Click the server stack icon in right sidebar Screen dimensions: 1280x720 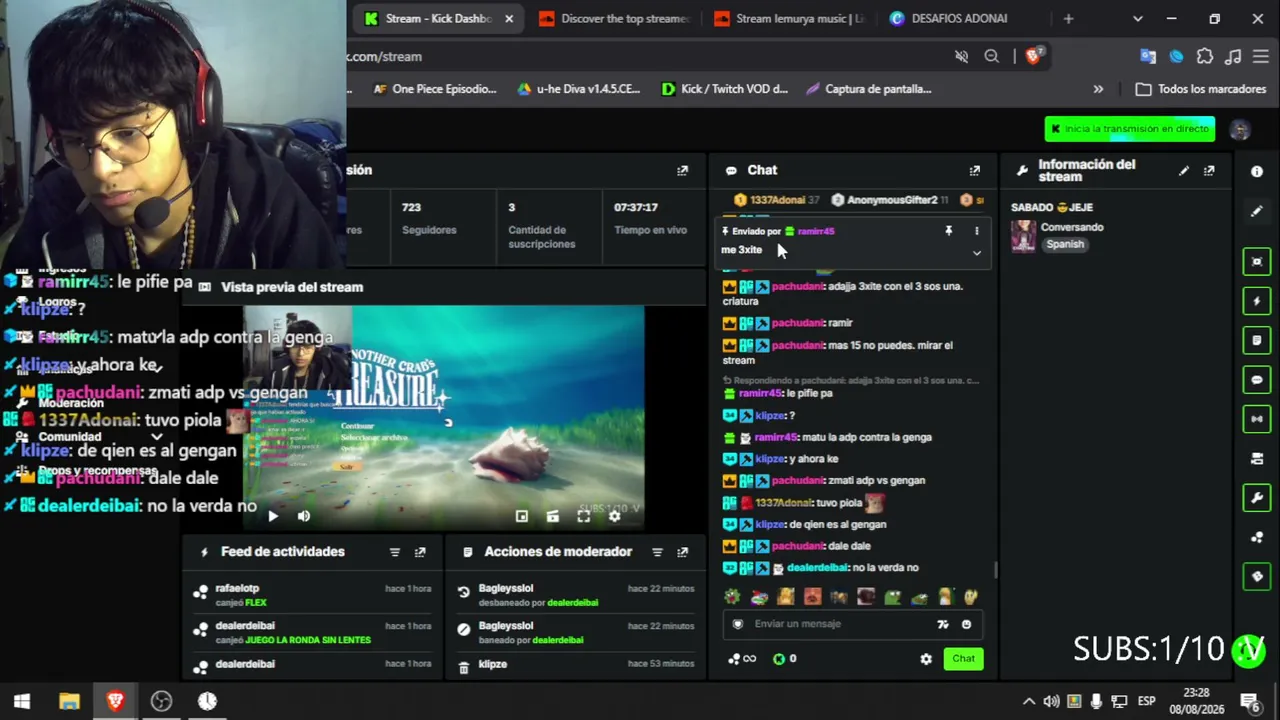(x=1257, y=459)
